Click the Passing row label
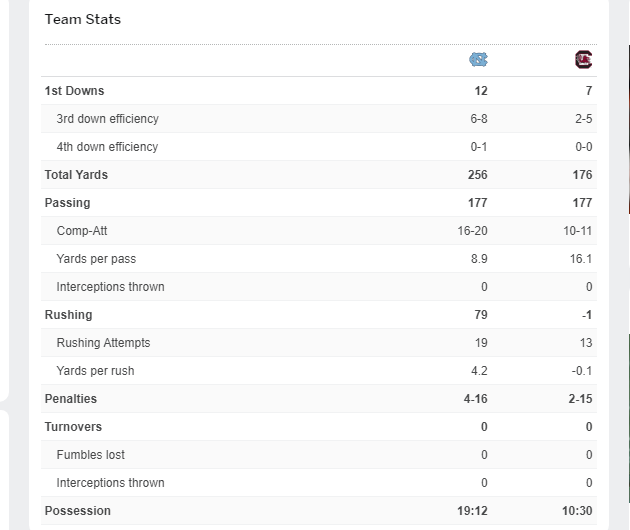Viewport: 630px width, 530px height. coord(67,203)
